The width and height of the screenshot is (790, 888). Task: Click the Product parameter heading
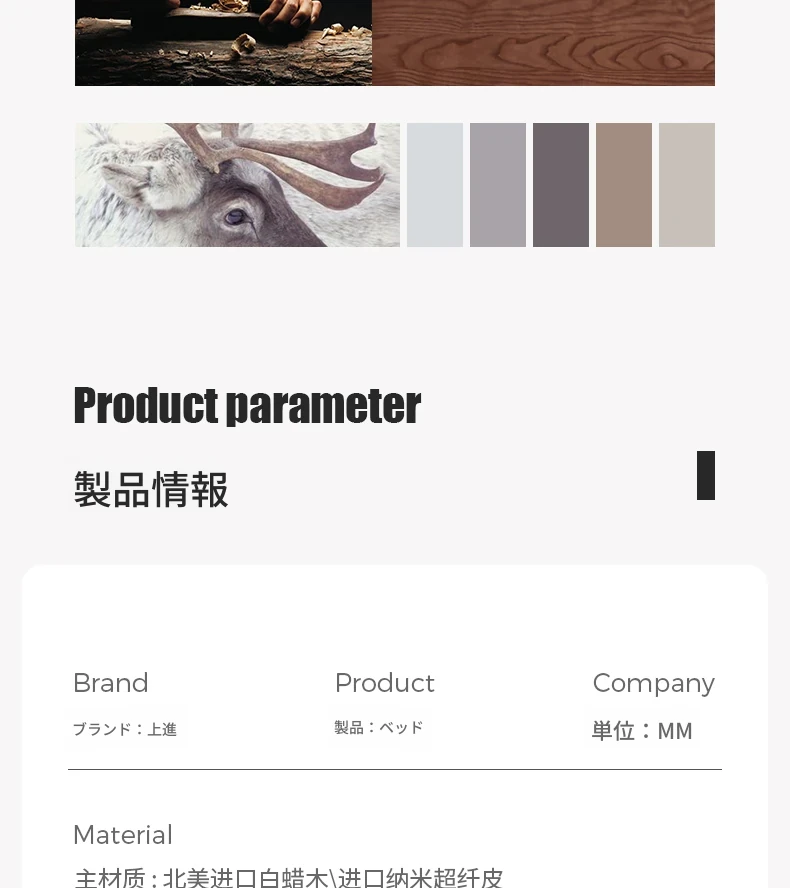click(247, 406)
